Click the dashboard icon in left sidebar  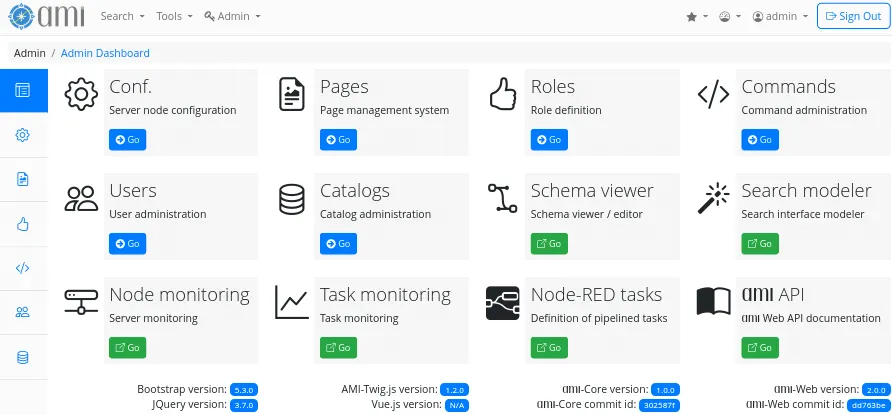pos(22,91)
